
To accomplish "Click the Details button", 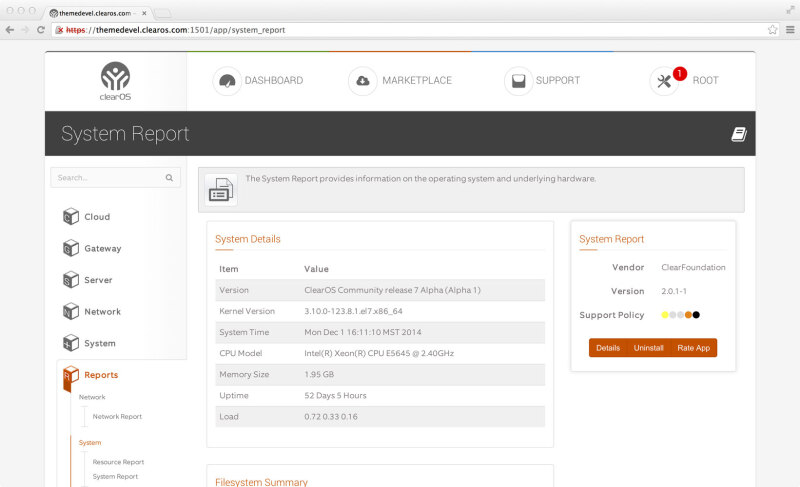I will tap(608, 348).
